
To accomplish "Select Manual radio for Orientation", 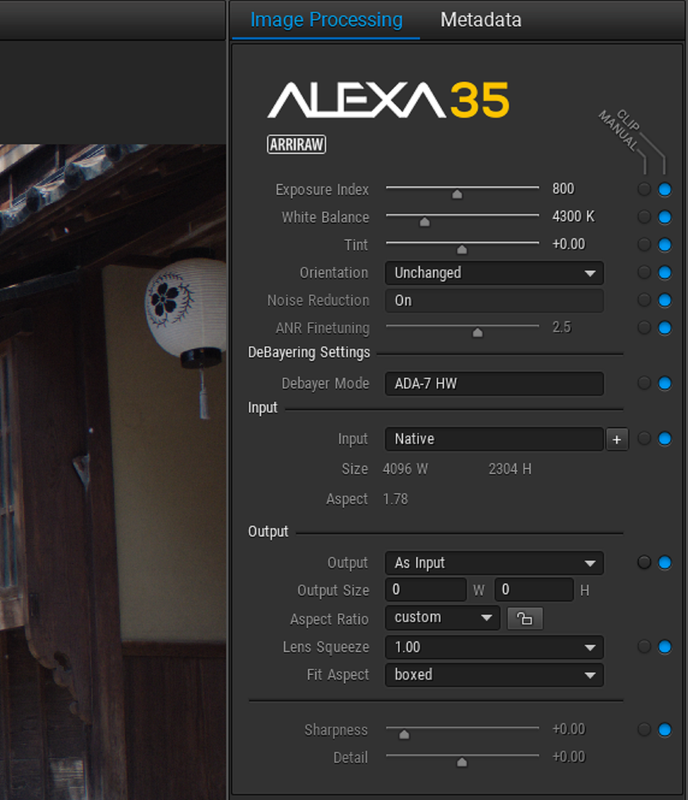I will [x=644, y=272].
